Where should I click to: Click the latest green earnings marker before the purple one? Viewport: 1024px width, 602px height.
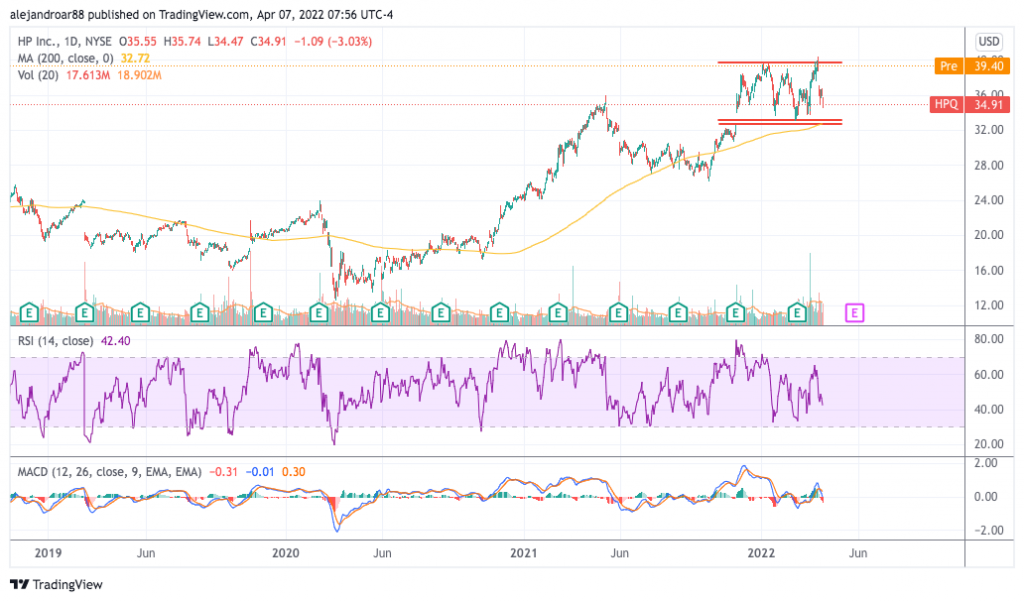(797, 313)
